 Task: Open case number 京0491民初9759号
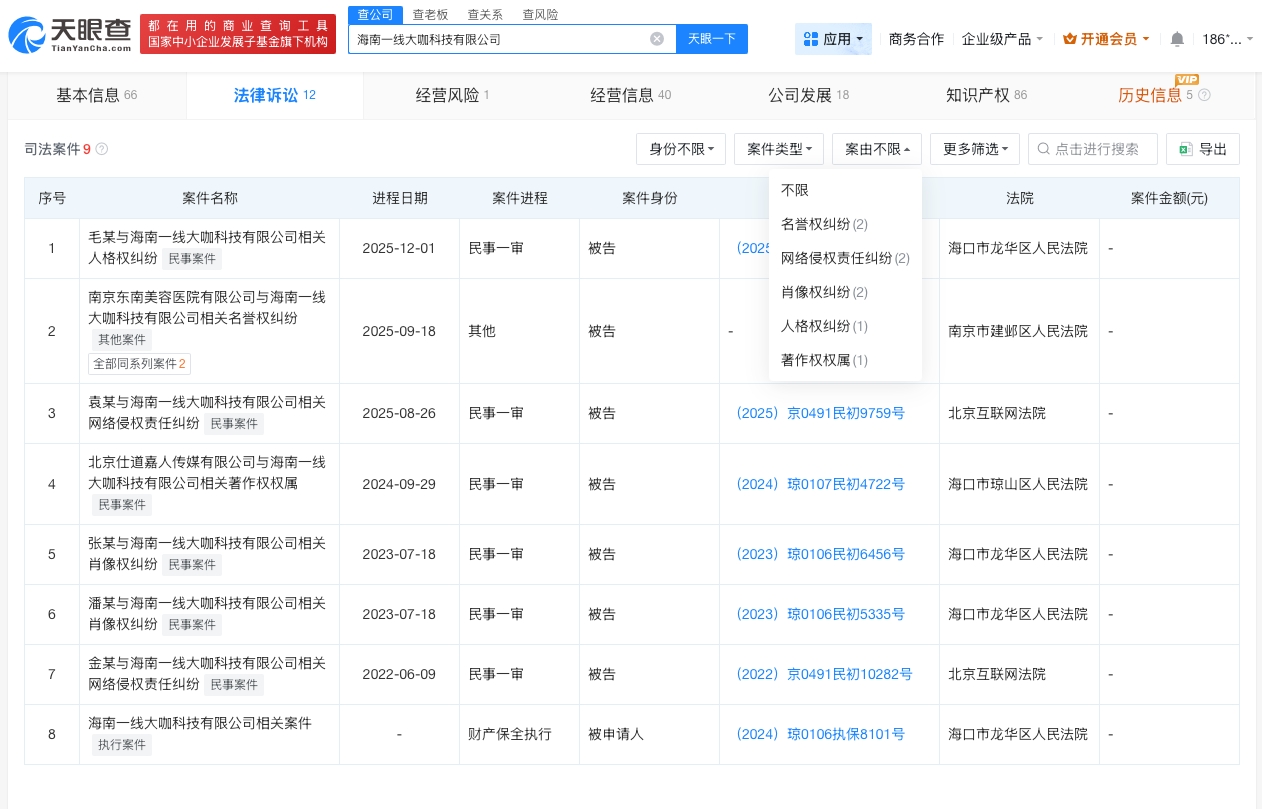tap(820, 413)
